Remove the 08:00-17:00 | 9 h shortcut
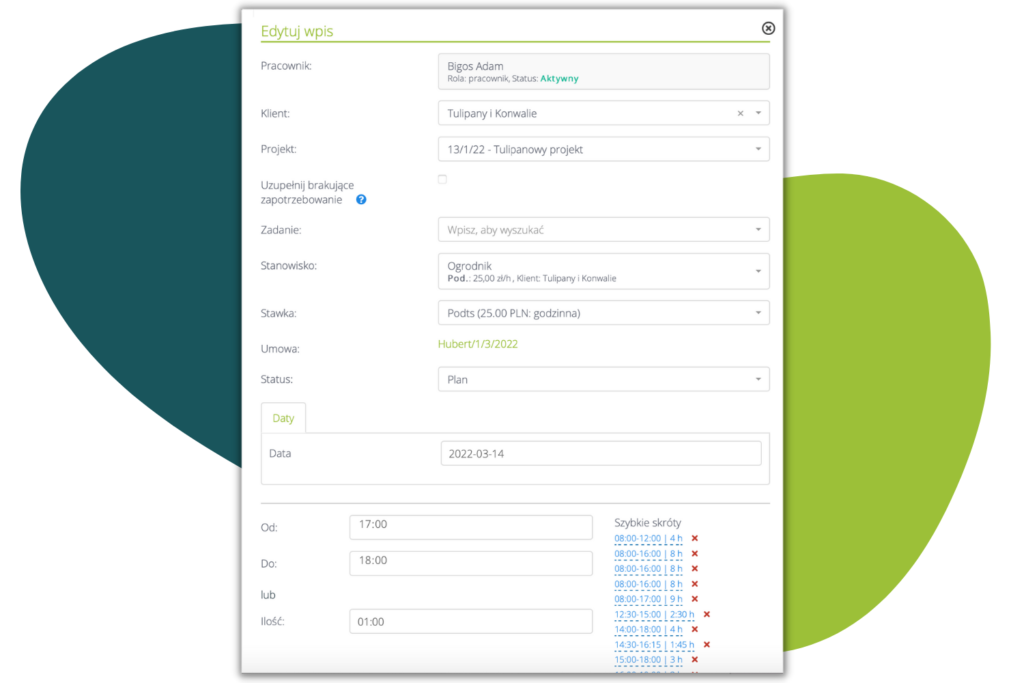Viewport: 1024px width, 683px height. click(694, 599)
